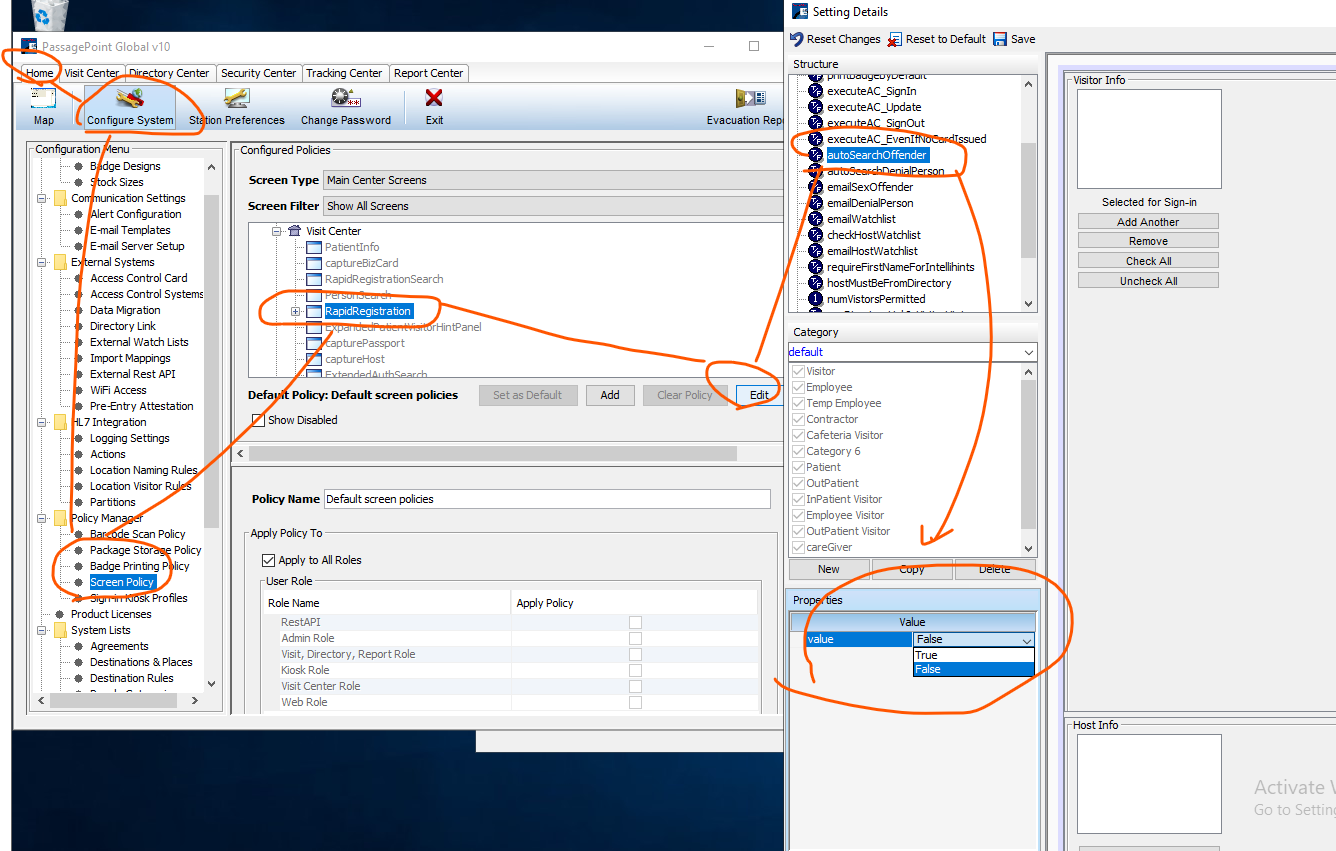Viewport: 1336px width, 851px height.
Task: Check Apply Policy for Web Role
Action: point(635,702)
